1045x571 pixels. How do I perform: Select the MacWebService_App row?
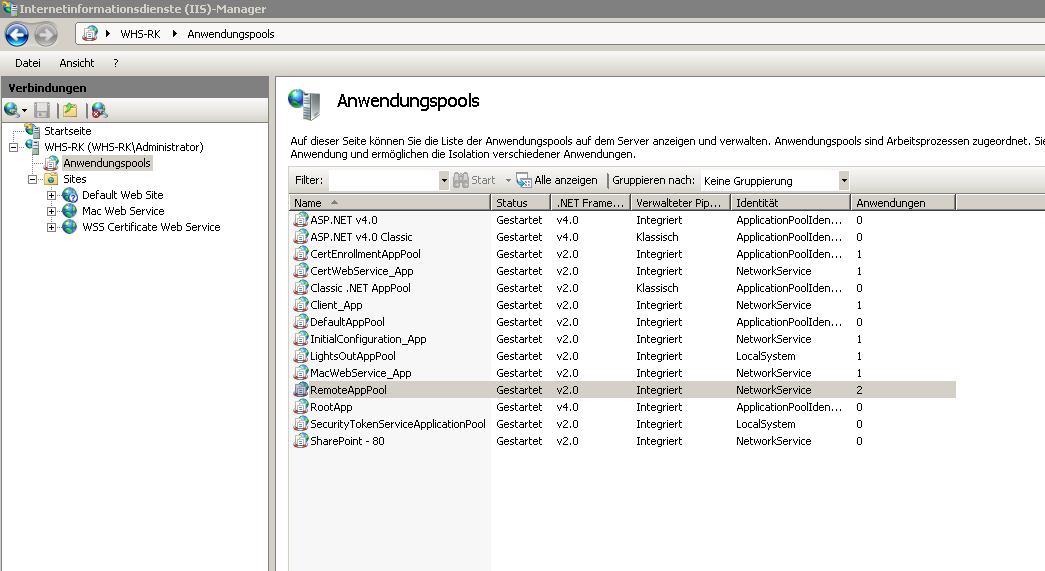click(x=623, y=373)
